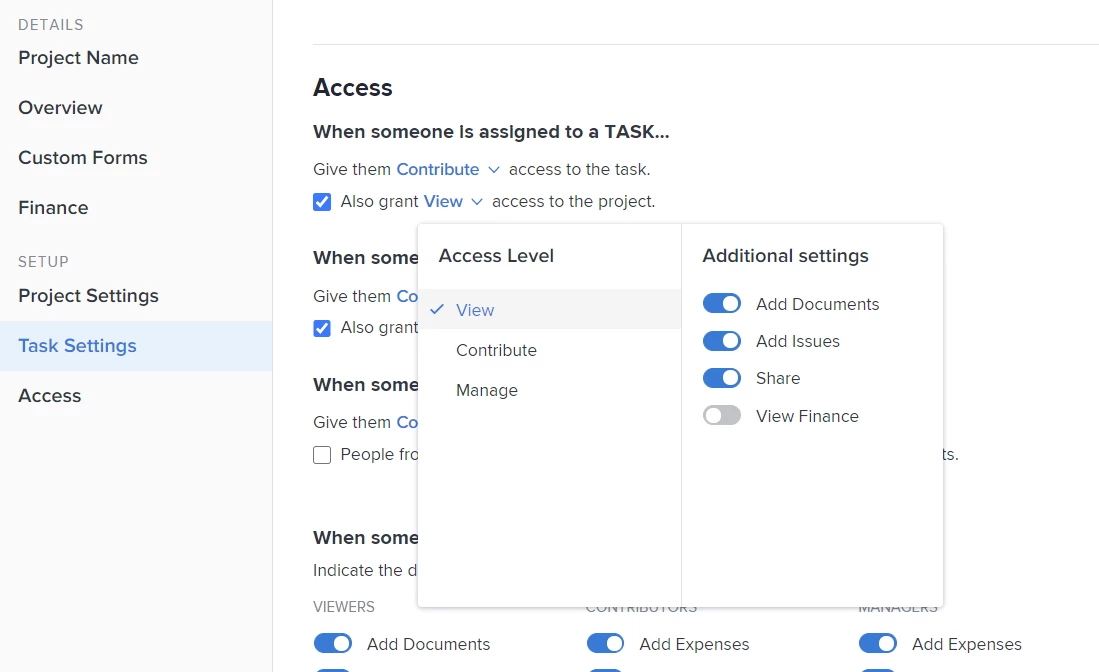
Task: Open Project Settings in sidebar
Action: (88, 296)
